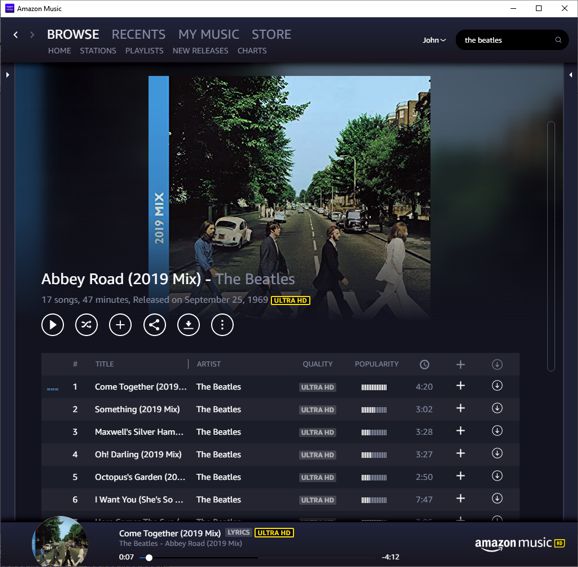The height and width of the screenshot is (567, 578).
Task: Select track 'Oh! Darling (2019 Mix)' title
Action: (x=138, y=454)
